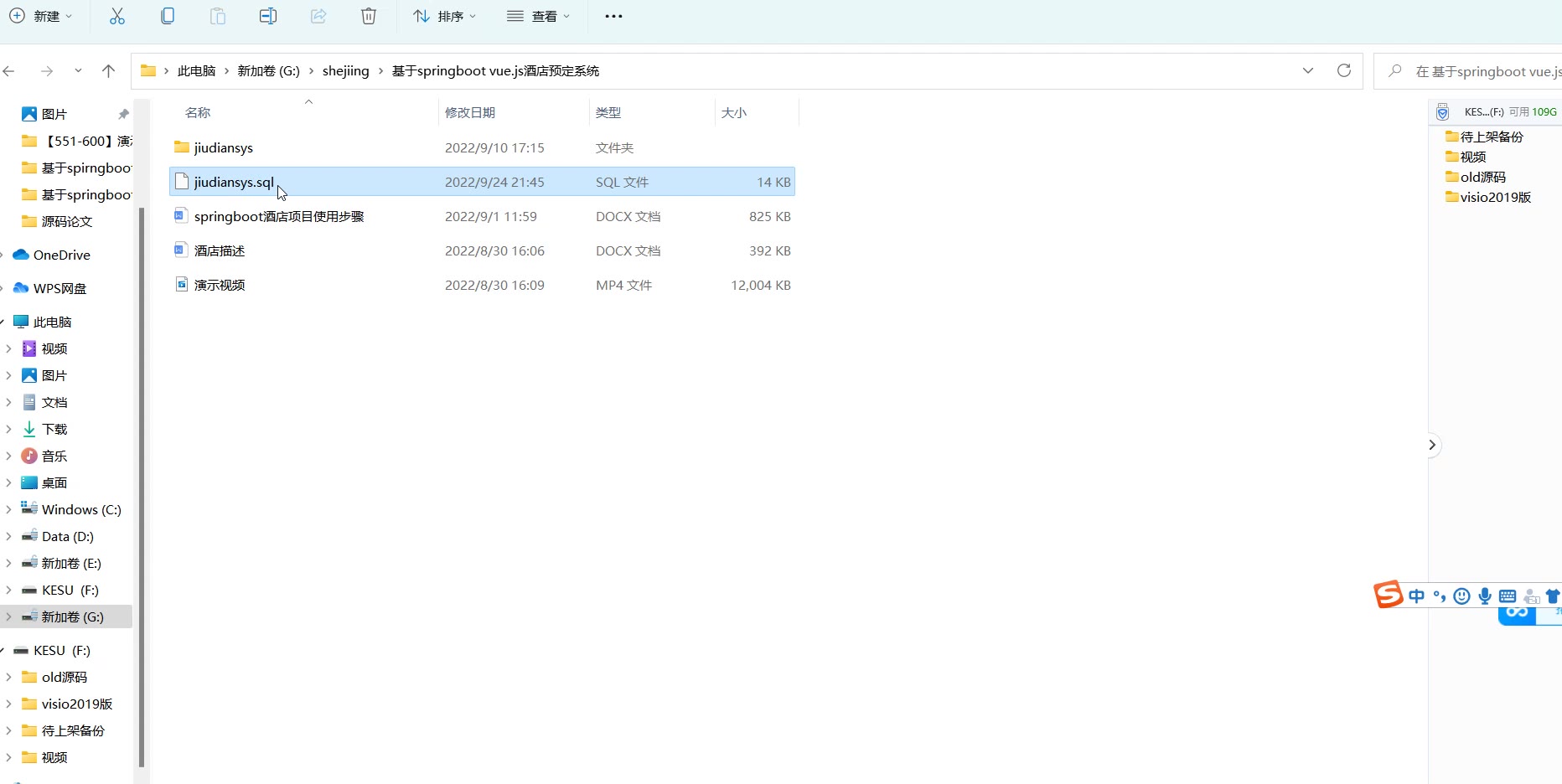Expand the 文档 node in sidebar
This screenshot has width=1562, height=784.
[x=9, y=402]
